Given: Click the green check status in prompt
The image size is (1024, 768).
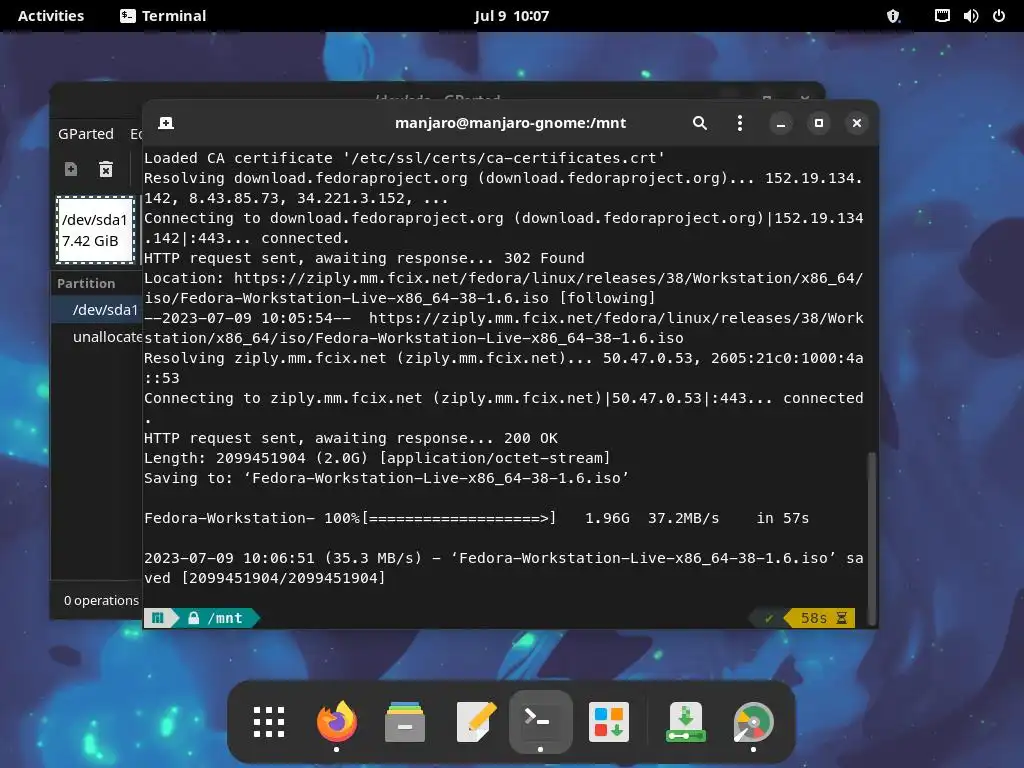Looking at the screenshot, I should [769, 618].
